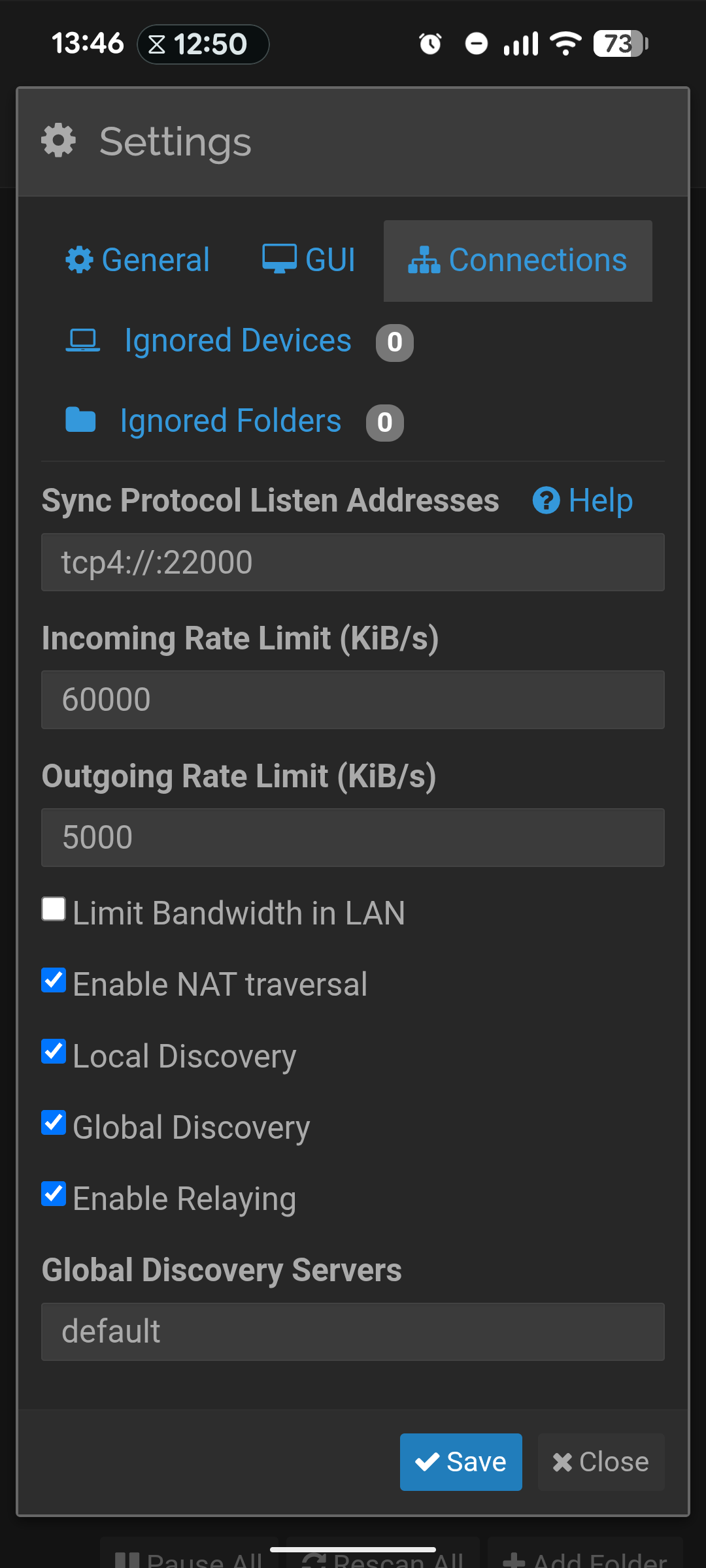Tap the alarm clock status icon
Image resolution: width=706 pixels, height=1568 pixels.
pos(430,44)
